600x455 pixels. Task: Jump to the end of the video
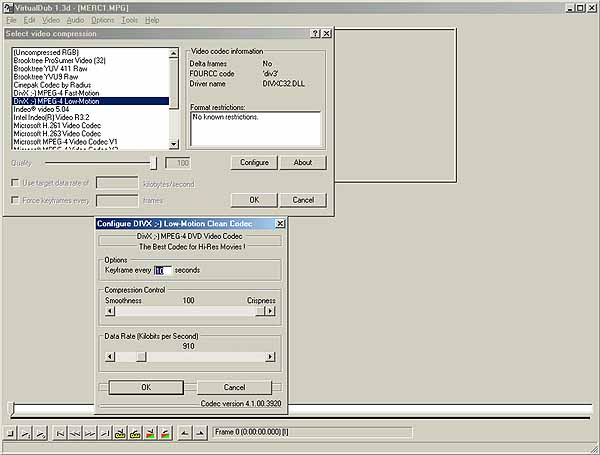105,434
